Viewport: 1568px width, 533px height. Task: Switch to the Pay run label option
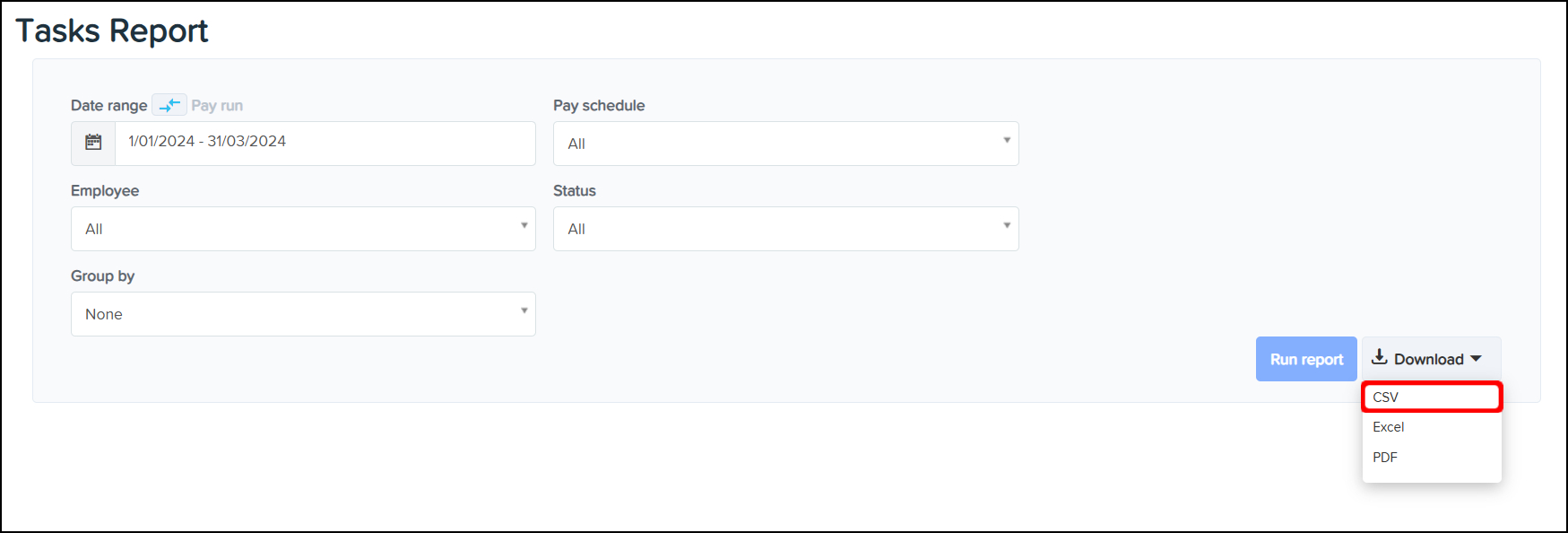(x=217, y=105)
